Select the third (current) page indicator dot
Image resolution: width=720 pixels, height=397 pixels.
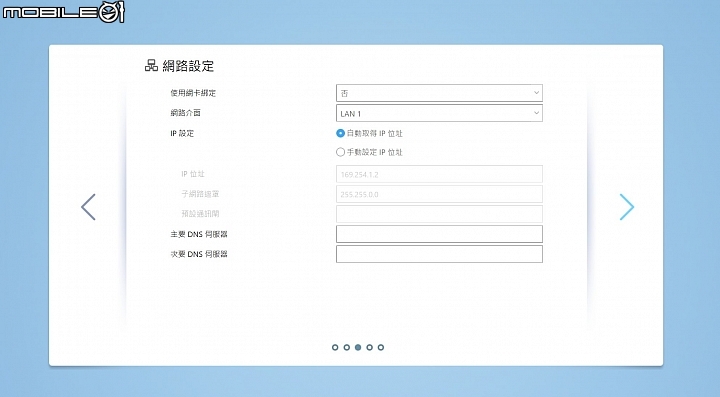[x=358, y=347]
